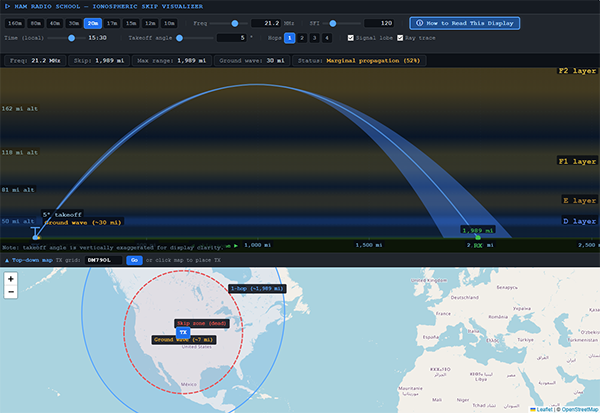Click the TX grid input field DM79OL

pyautogui.click(x=103, y=260)
